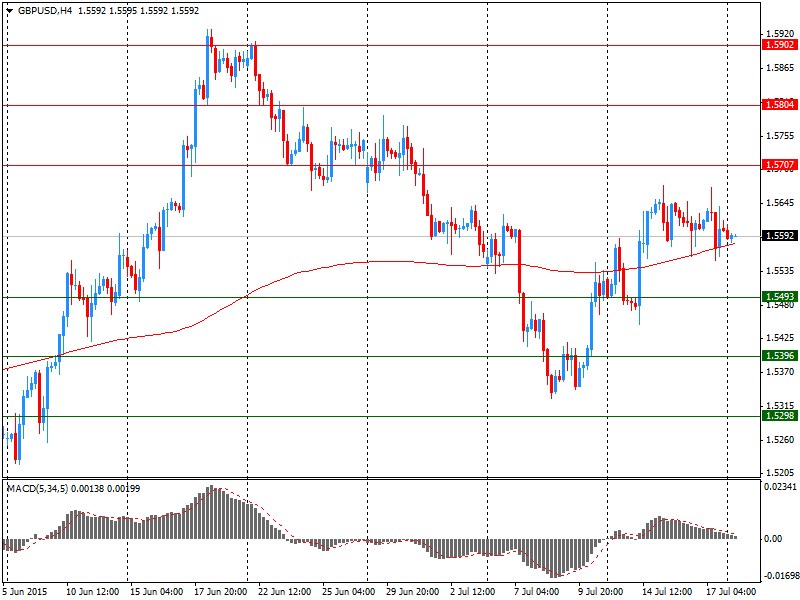Image resolution: width=800 pixels, height=600 pixels.
Task: Click the GBPUSD,H4 chart title text
Action: [x=44, y=11]
